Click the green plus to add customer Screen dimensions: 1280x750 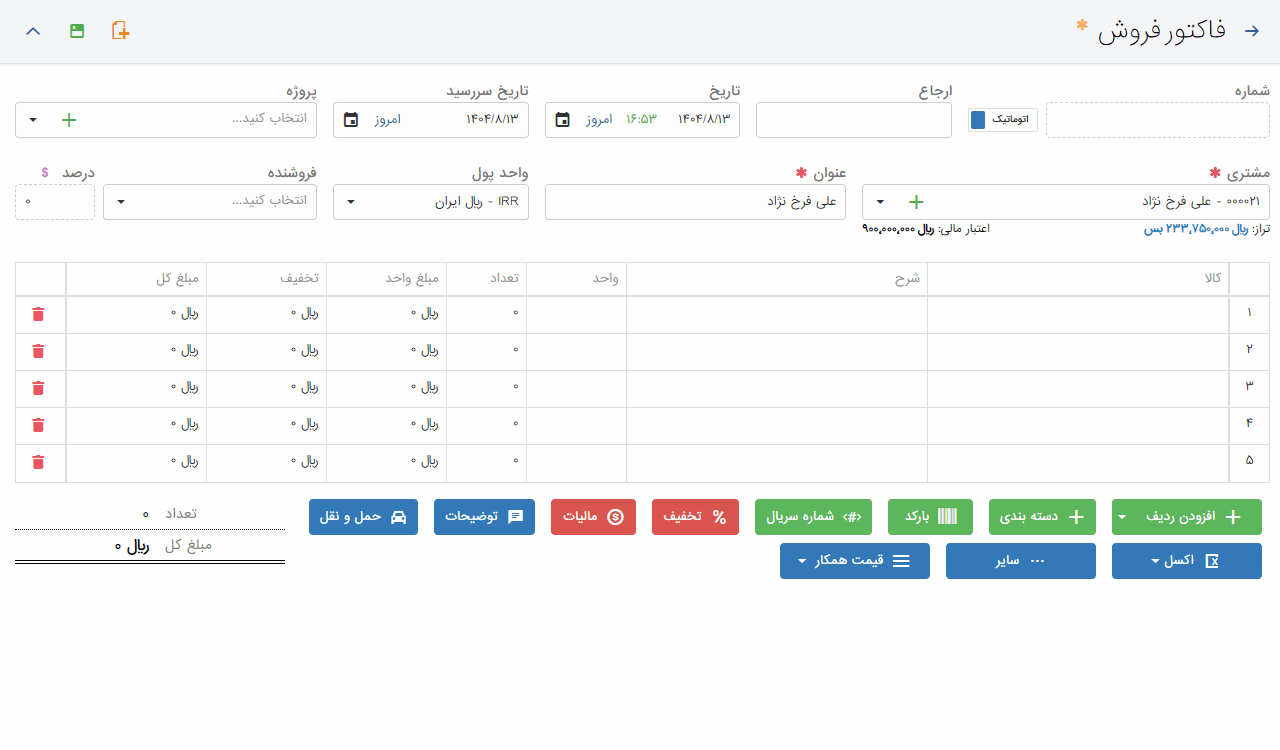(915, 202)
